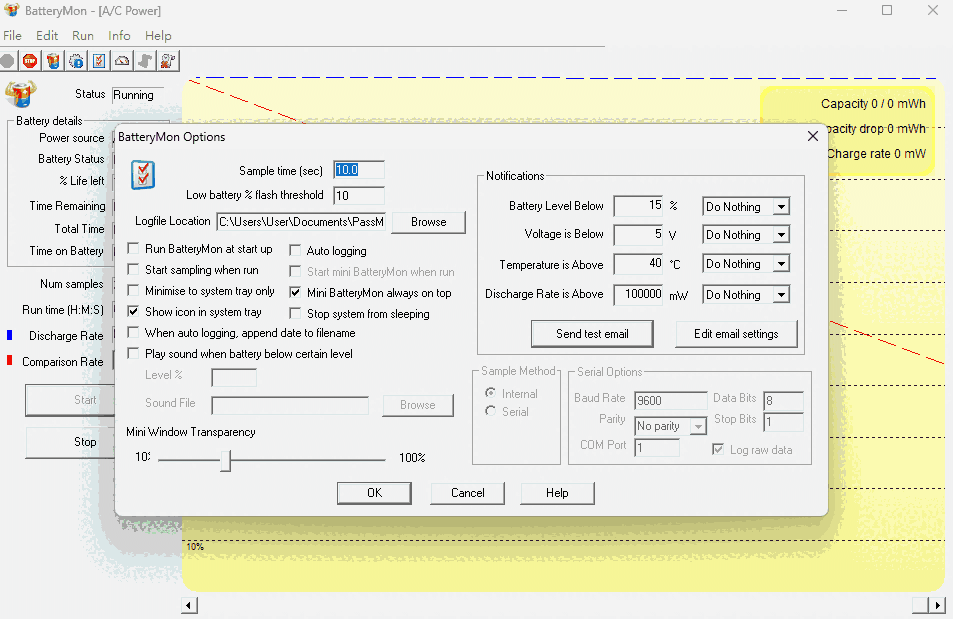Screen dimensions: 953x619
Task: Open Discharge Rate is Above action dropdown
Action: [781, 295]
